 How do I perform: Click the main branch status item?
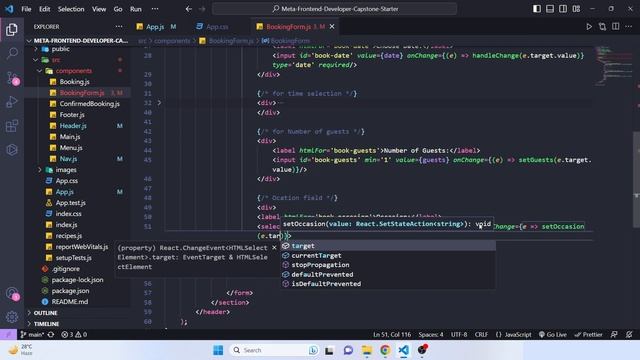pos(32,335)
